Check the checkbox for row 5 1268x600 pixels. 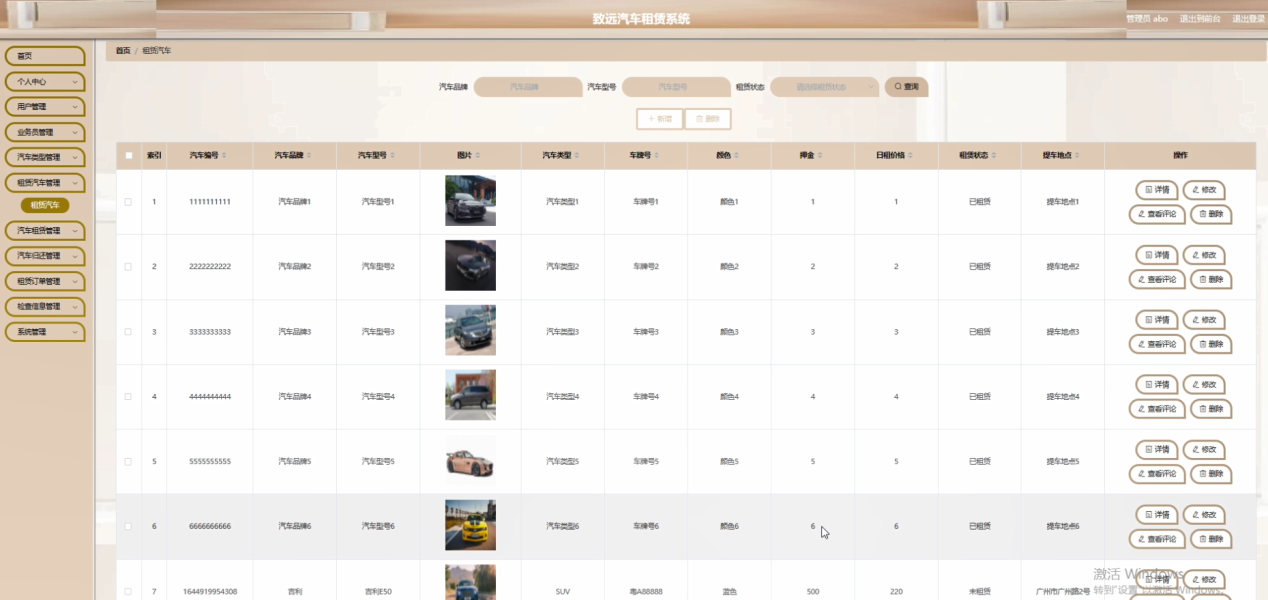[x=128, y=462]
